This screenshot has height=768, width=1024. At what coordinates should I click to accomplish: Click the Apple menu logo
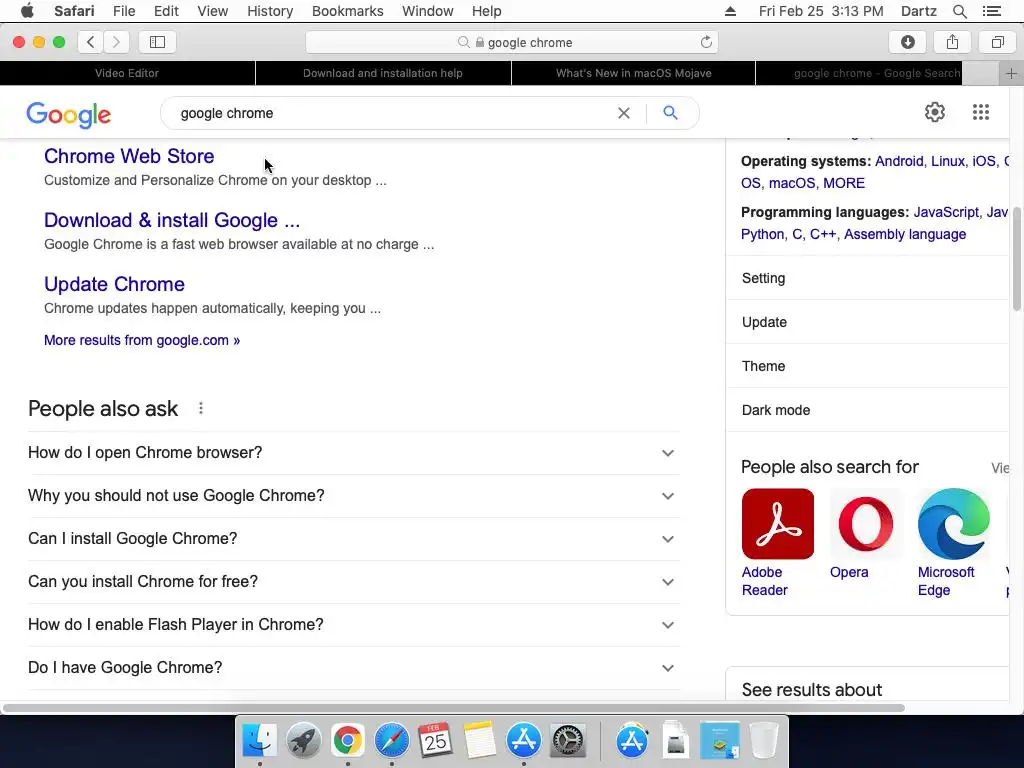(27, 11)
